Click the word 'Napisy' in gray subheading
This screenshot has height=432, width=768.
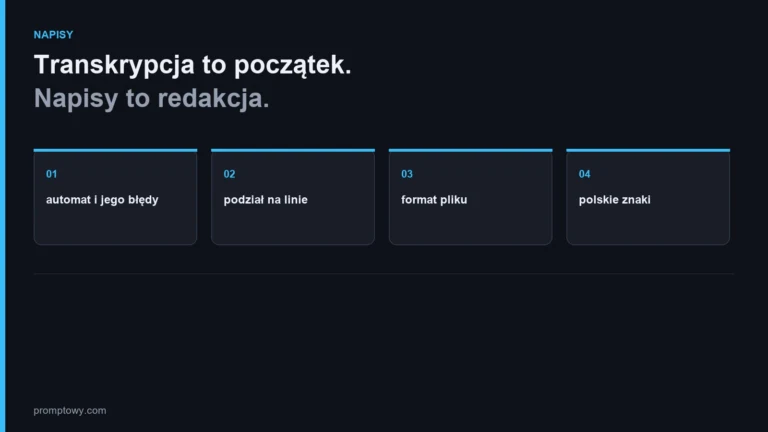tap(76, 99)
